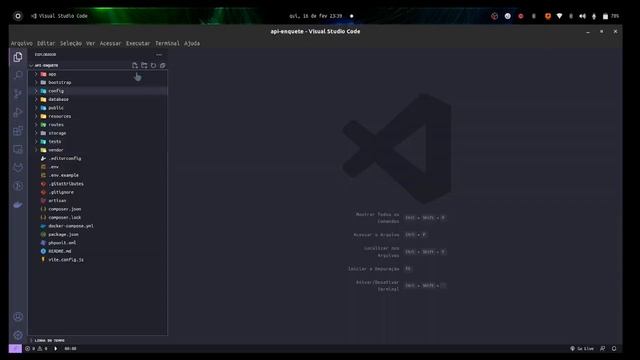640x360 pixels.
Task: Open the Search view in activity bar
Action: [x=18, y=76]
